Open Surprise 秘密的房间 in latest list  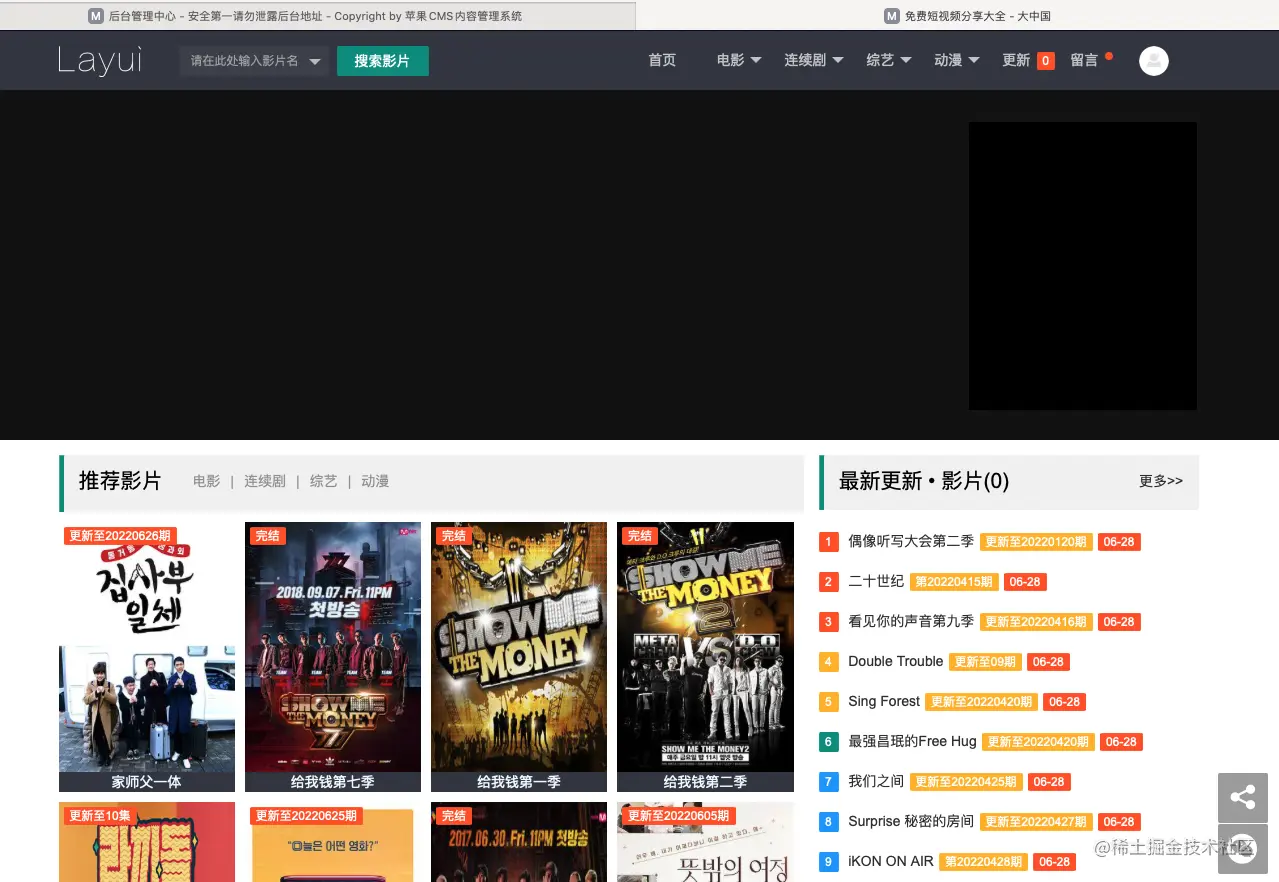tap(911, 821)
